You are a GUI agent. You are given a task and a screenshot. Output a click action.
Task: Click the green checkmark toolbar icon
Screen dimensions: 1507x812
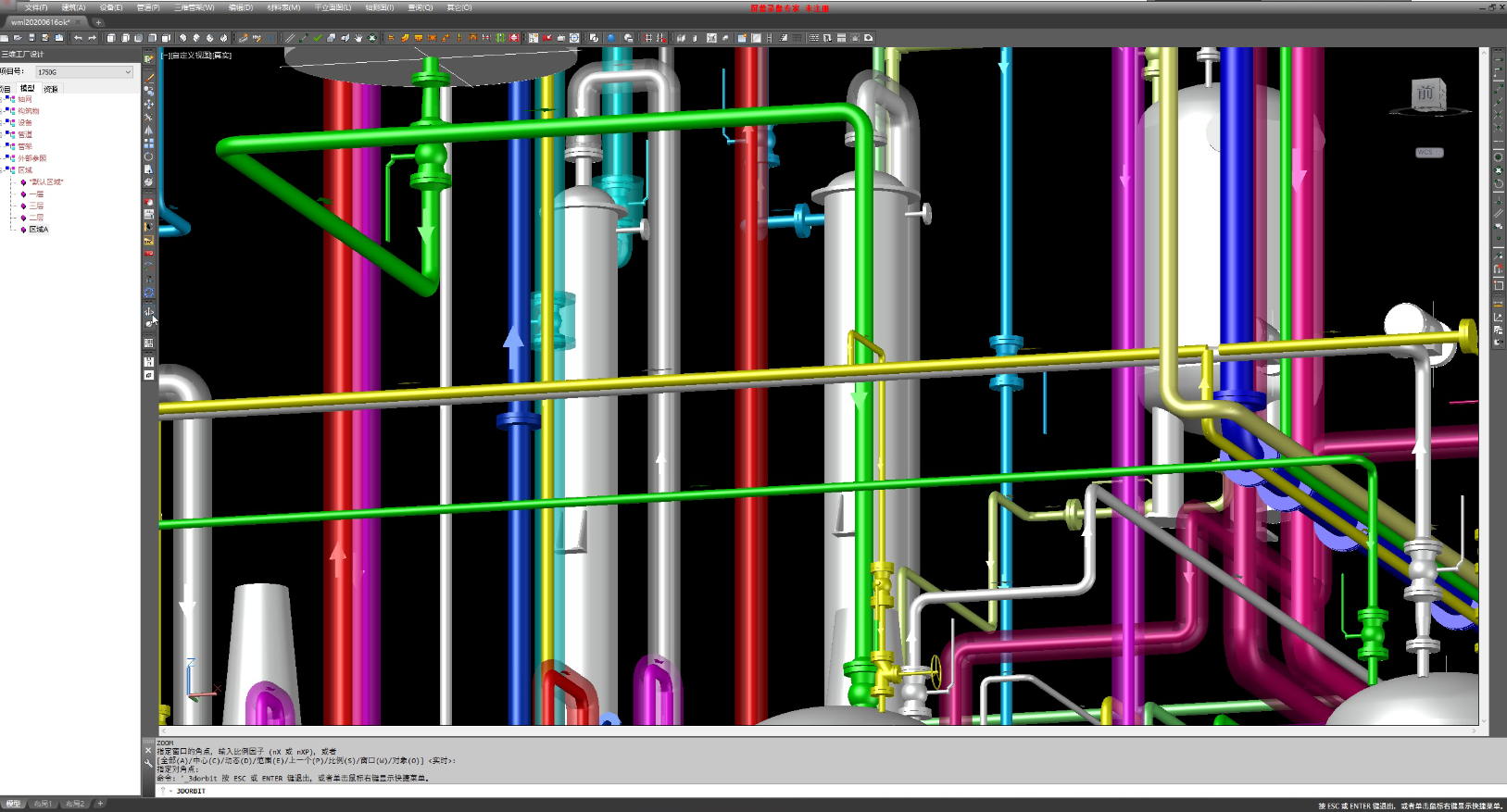pos(318,38)
